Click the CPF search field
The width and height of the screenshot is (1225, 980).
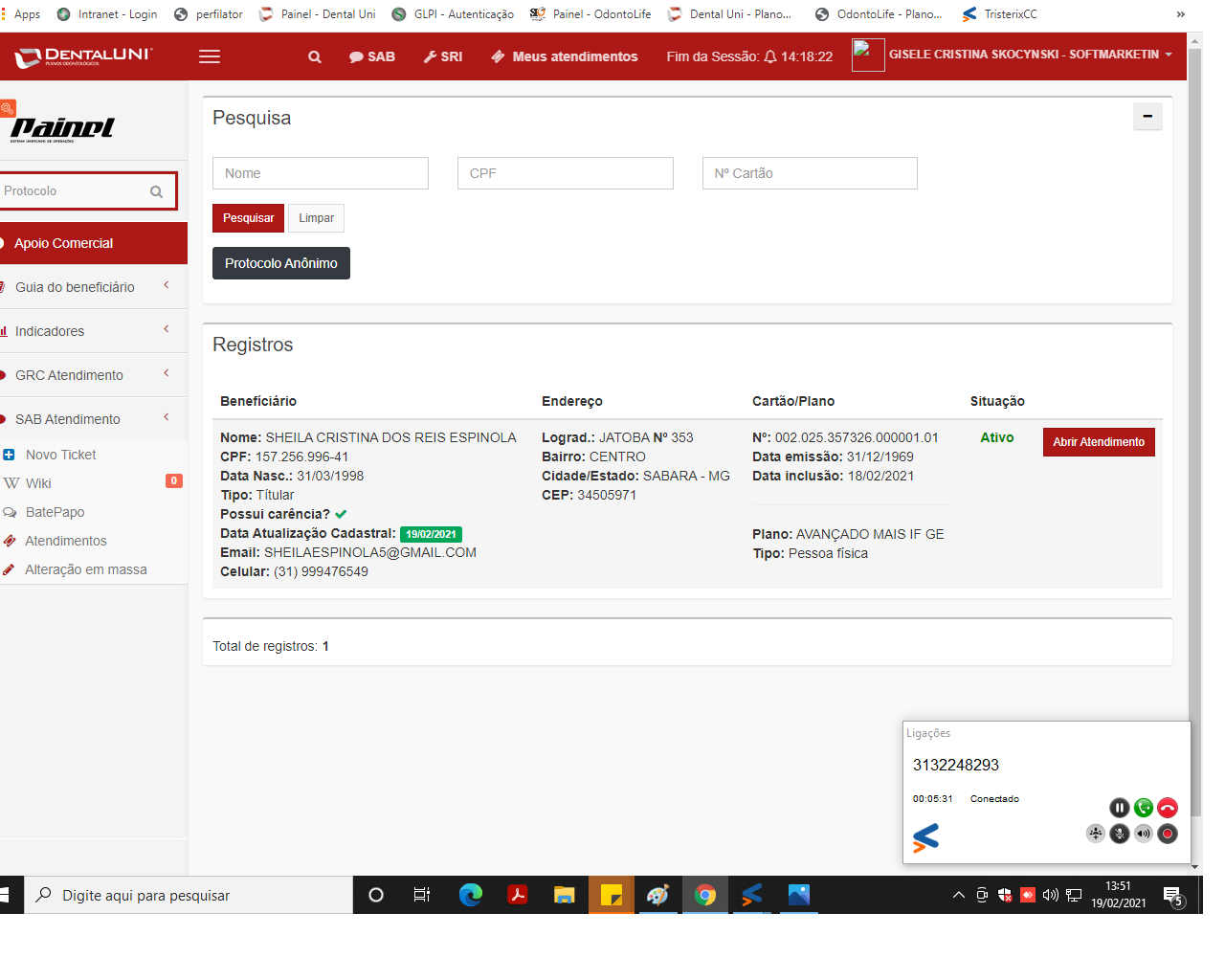(x=565, y=173)
